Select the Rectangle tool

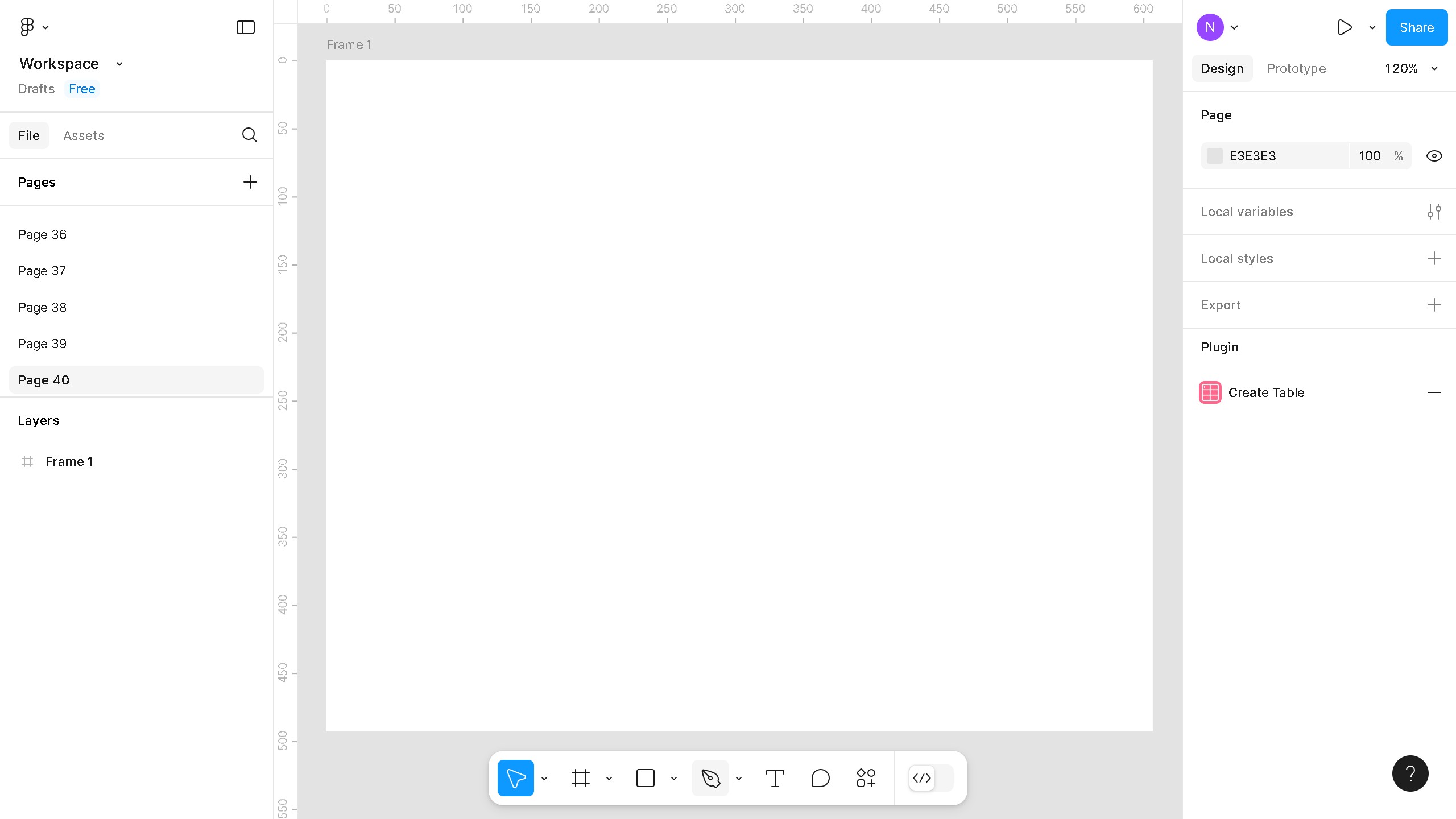tap(646, 778)
